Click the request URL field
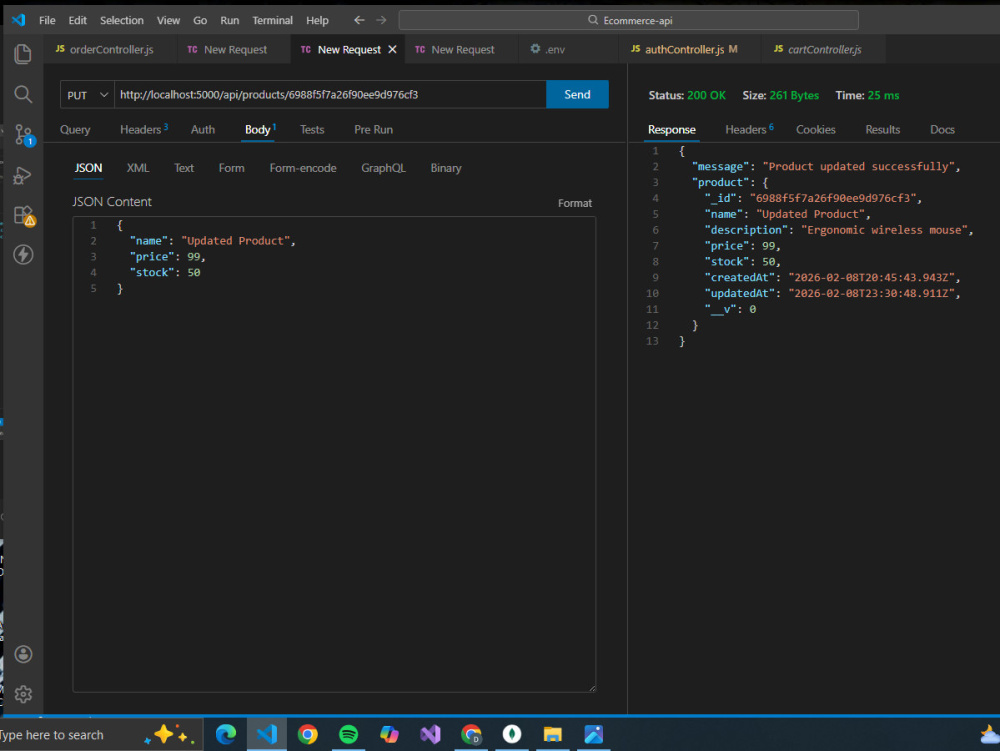Screen dimensions: 1000x751 (330, 94)
